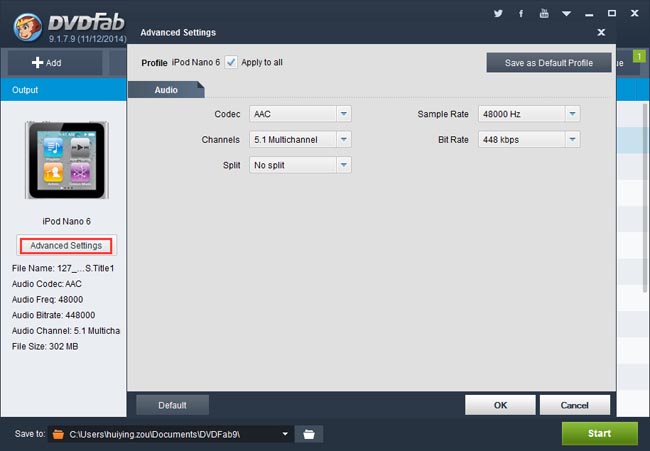Click the File Size: 302 MB text
The height and width of the screenshot is (451, 650).
point(45,346)
